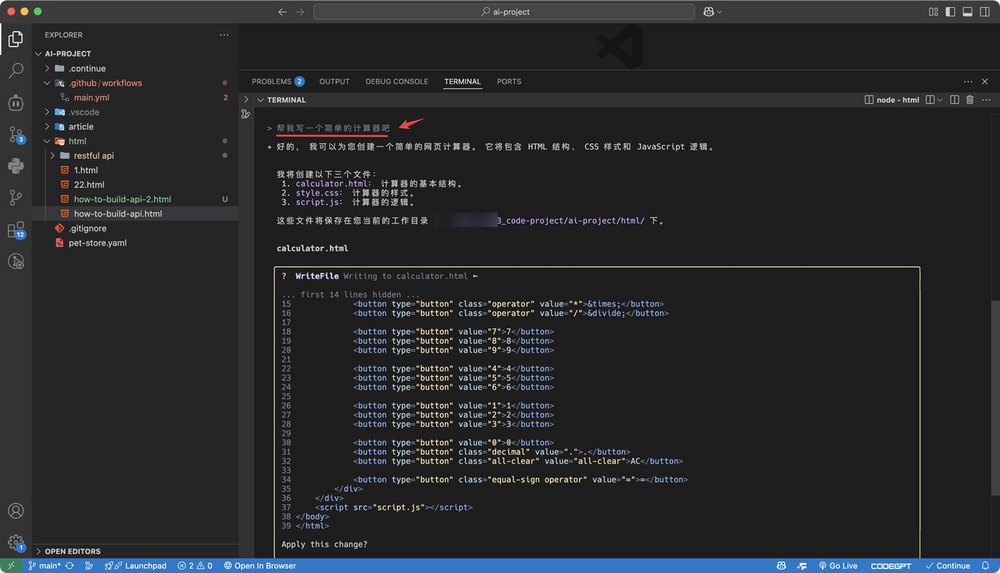Toggle secondary sidebar layout button

click(x=985, y=11)
